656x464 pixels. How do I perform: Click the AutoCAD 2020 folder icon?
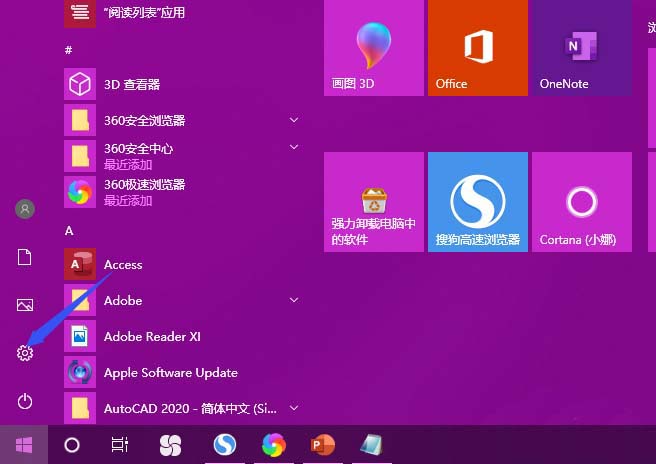[80, 408]
